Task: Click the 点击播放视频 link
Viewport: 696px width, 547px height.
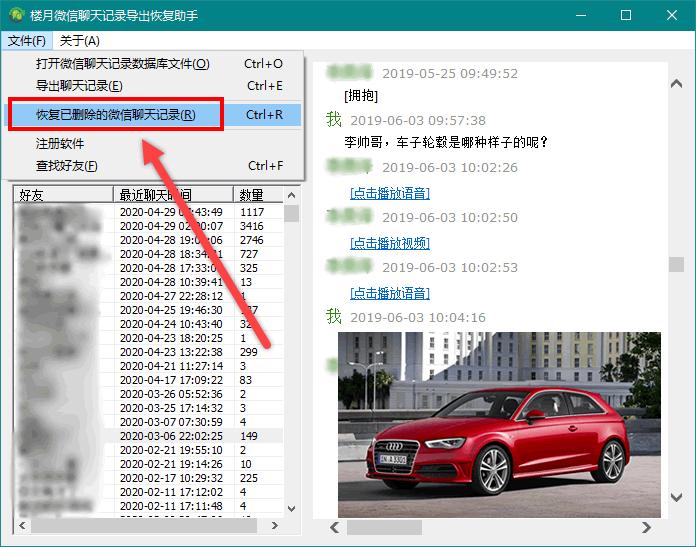Action: [389, 243]
